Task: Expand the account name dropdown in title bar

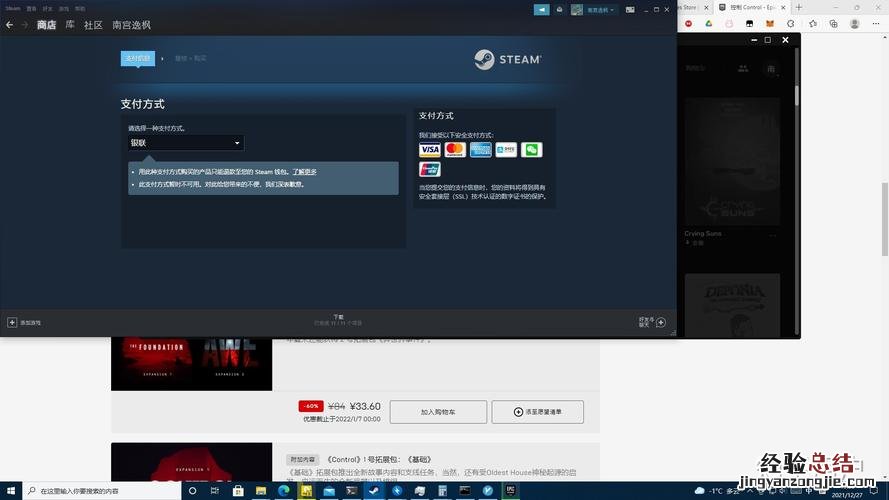Action: point(600,9)
